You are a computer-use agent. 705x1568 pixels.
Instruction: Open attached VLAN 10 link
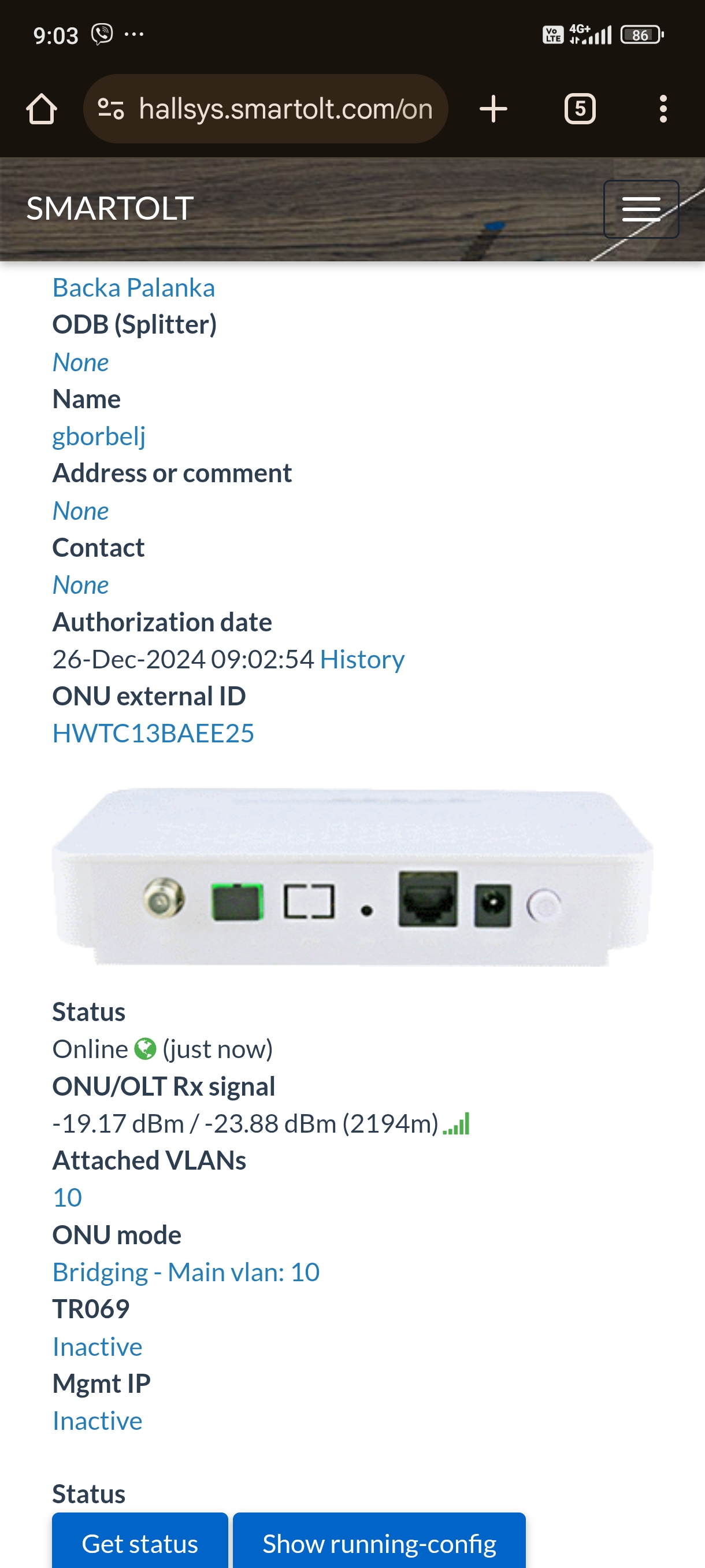pos(68,1197)
